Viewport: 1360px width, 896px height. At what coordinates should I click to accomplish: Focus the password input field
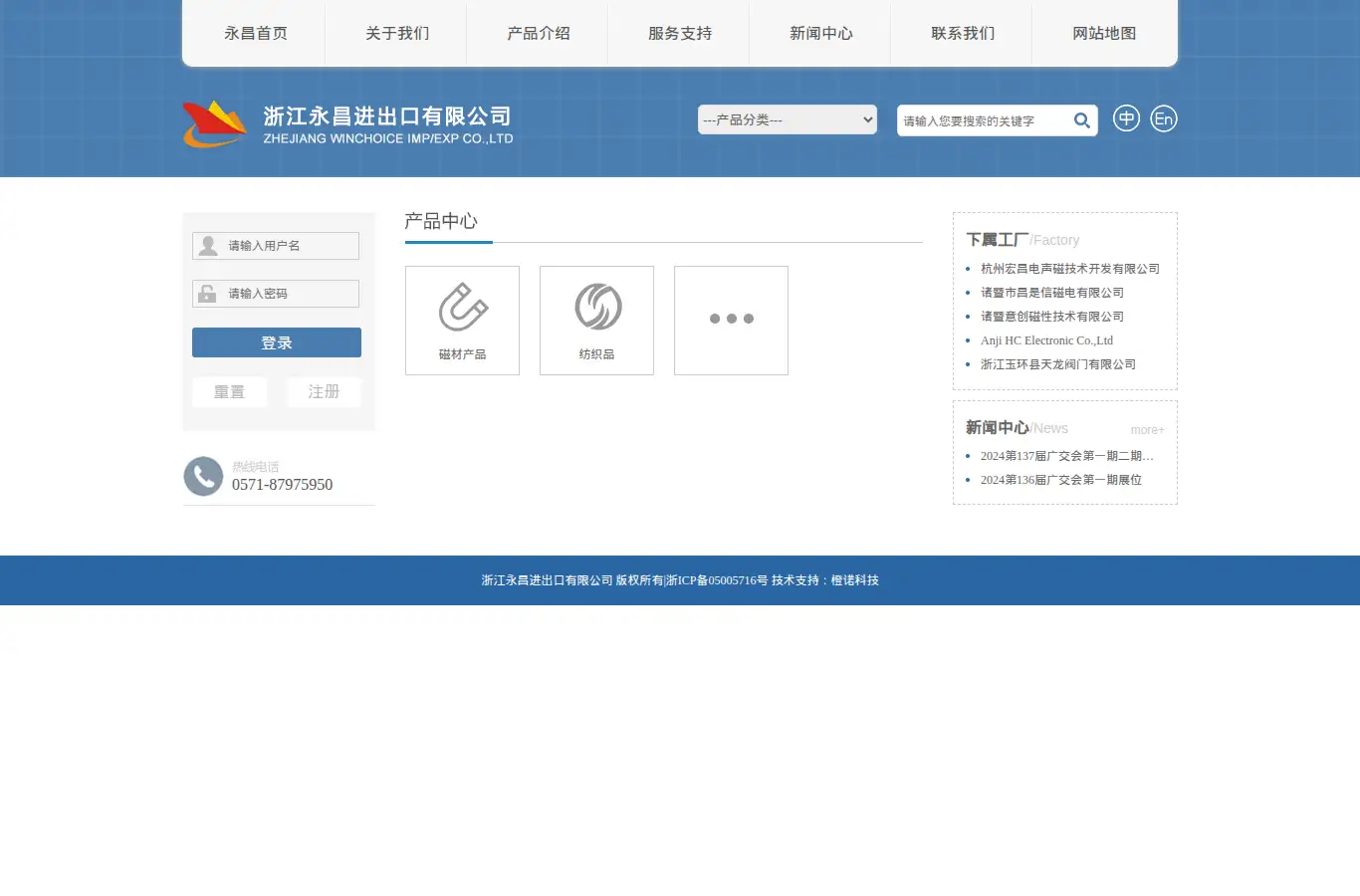(x=276, y=294)
